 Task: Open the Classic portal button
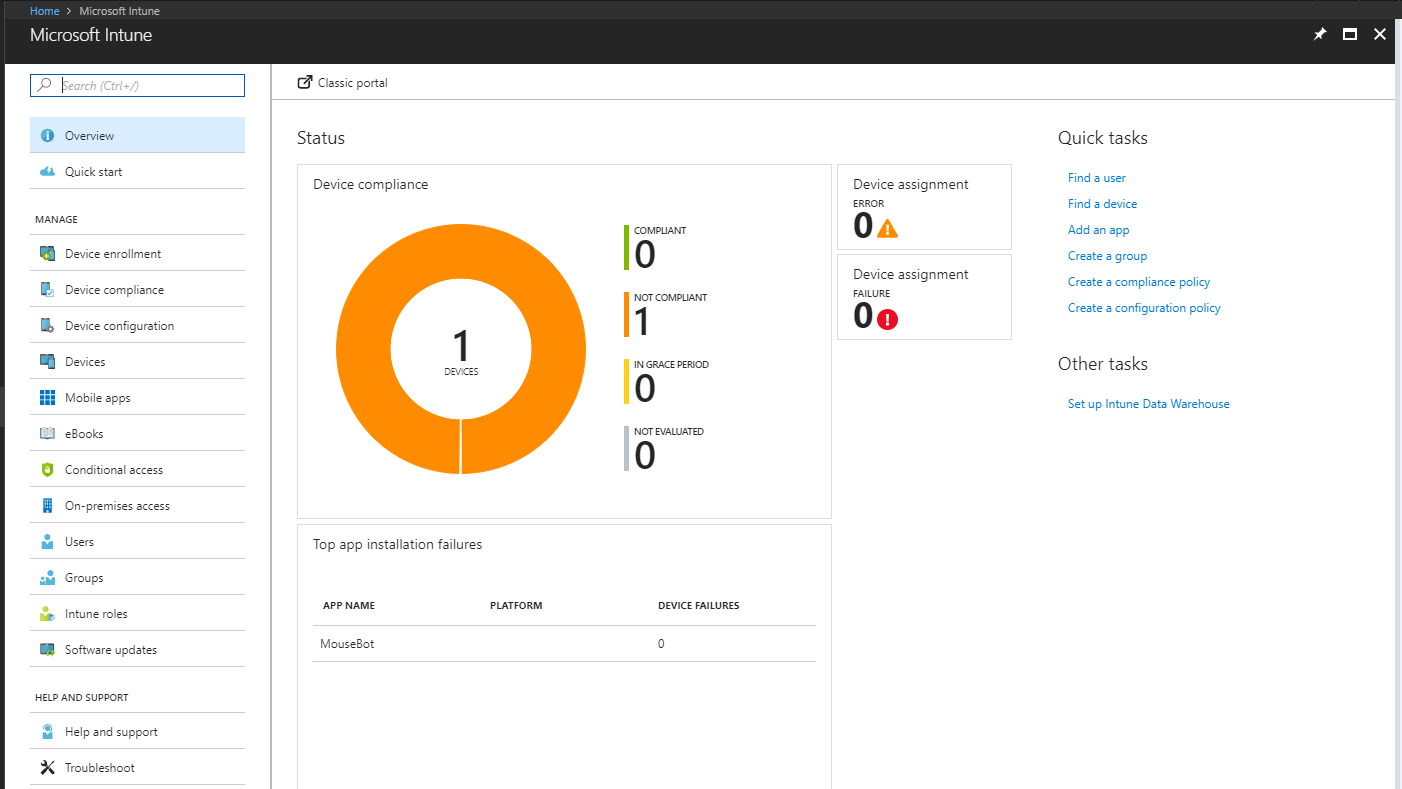click(343, 83)
